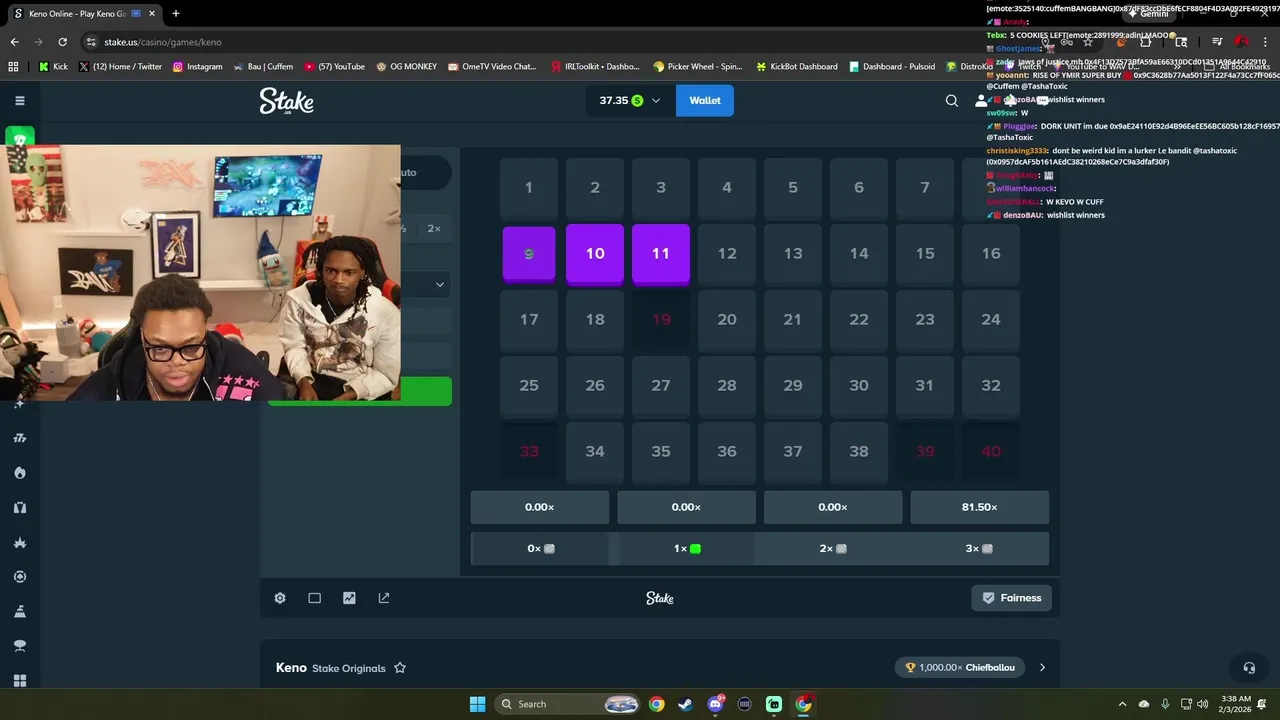Open the Stake hamburger side menu
This screenshot has width=1280, height=720.
coord(19,100)
